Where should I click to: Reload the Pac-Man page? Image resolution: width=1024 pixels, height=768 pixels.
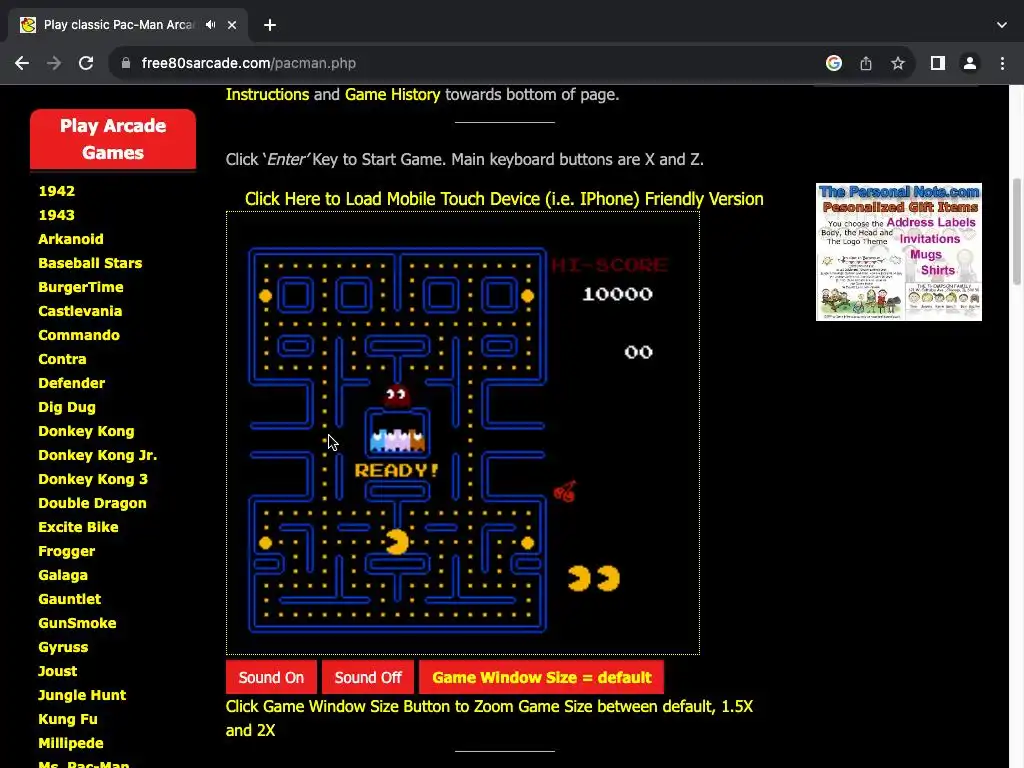(86, 63)
